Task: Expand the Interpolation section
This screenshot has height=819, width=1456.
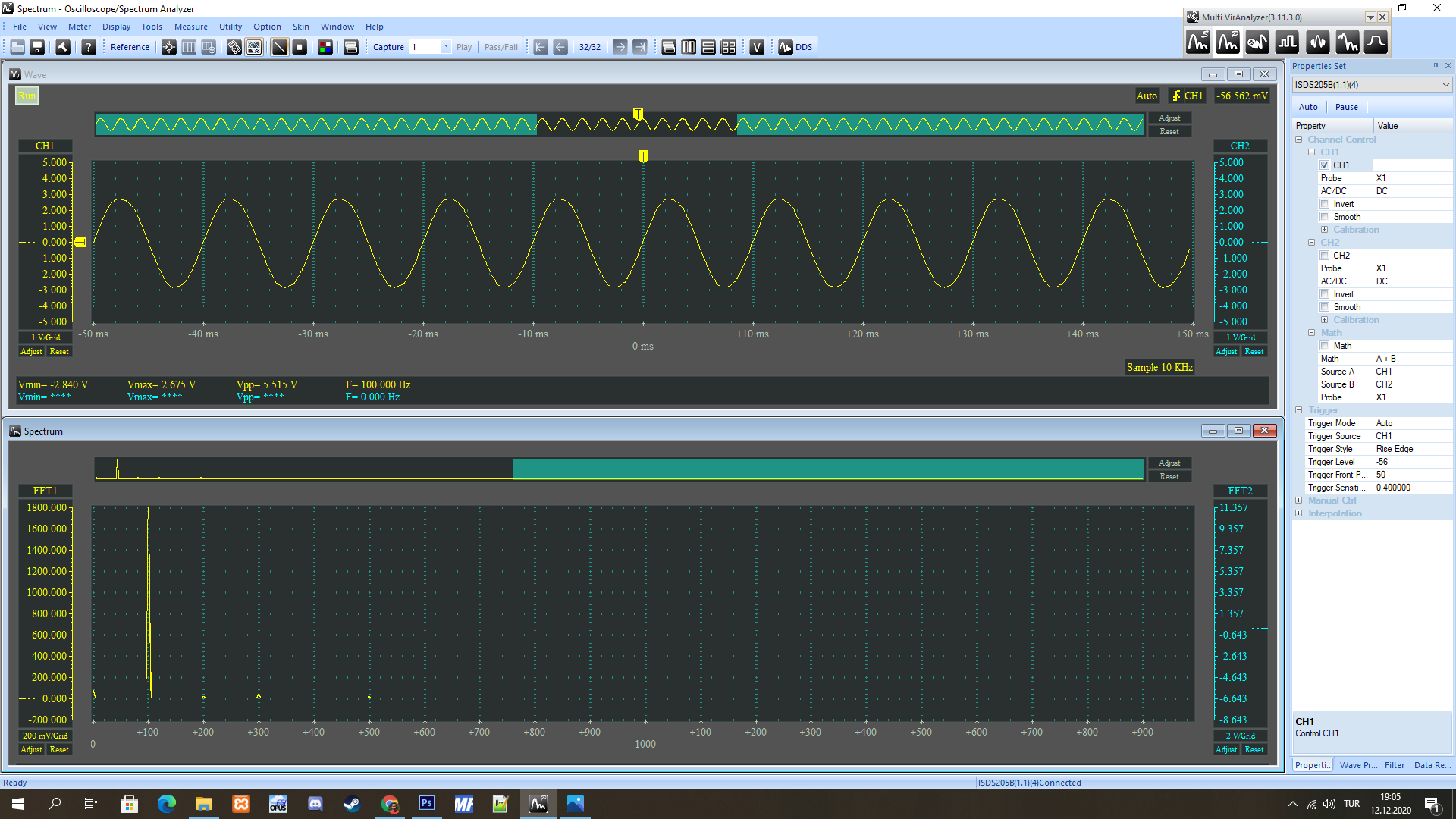Action: (1298, 513)
